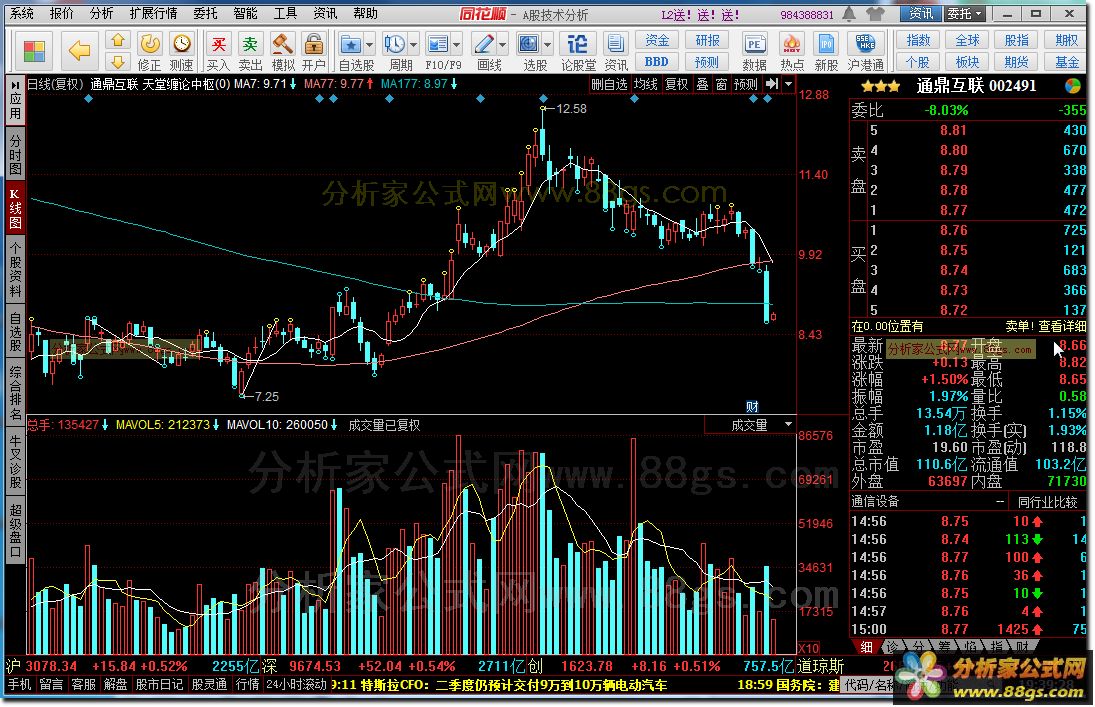1095x707 pixels.
Task: Select the 画线 drawing pencil tool
Action: (x=483, y=45)
